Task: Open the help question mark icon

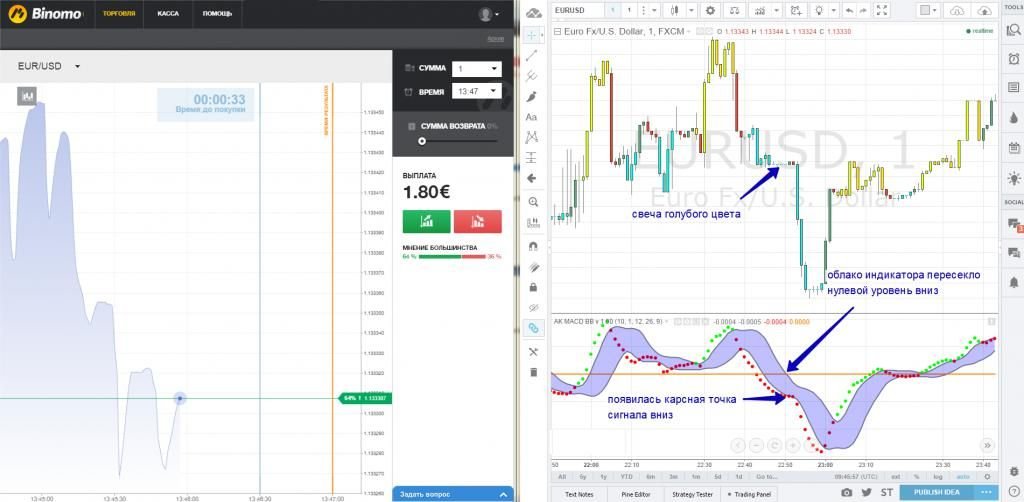Action: tap(1014, 492)
